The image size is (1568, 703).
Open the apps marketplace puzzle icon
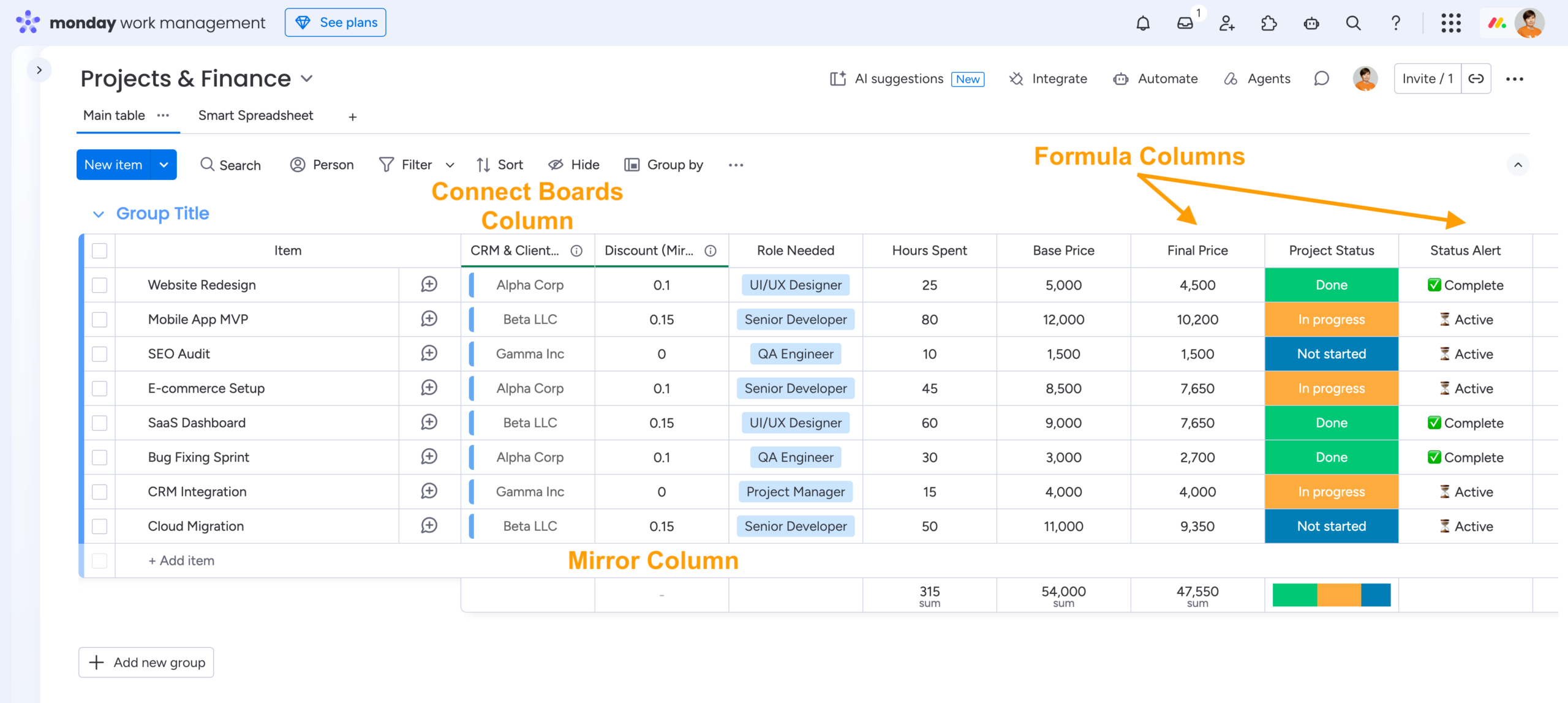tap(1269, 23)
